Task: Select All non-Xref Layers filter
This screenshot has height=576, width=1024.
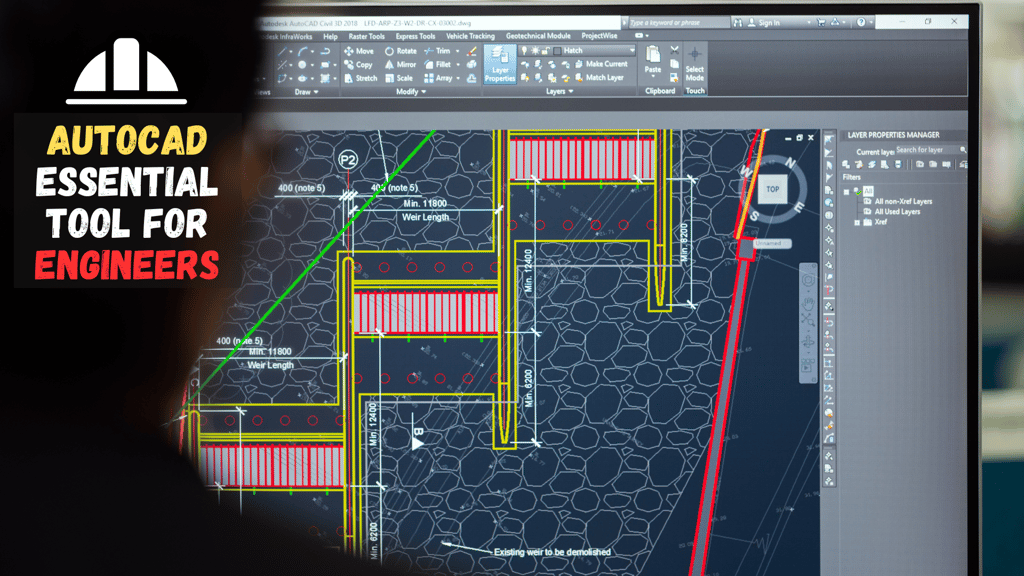Action: (x=903, y=202)
